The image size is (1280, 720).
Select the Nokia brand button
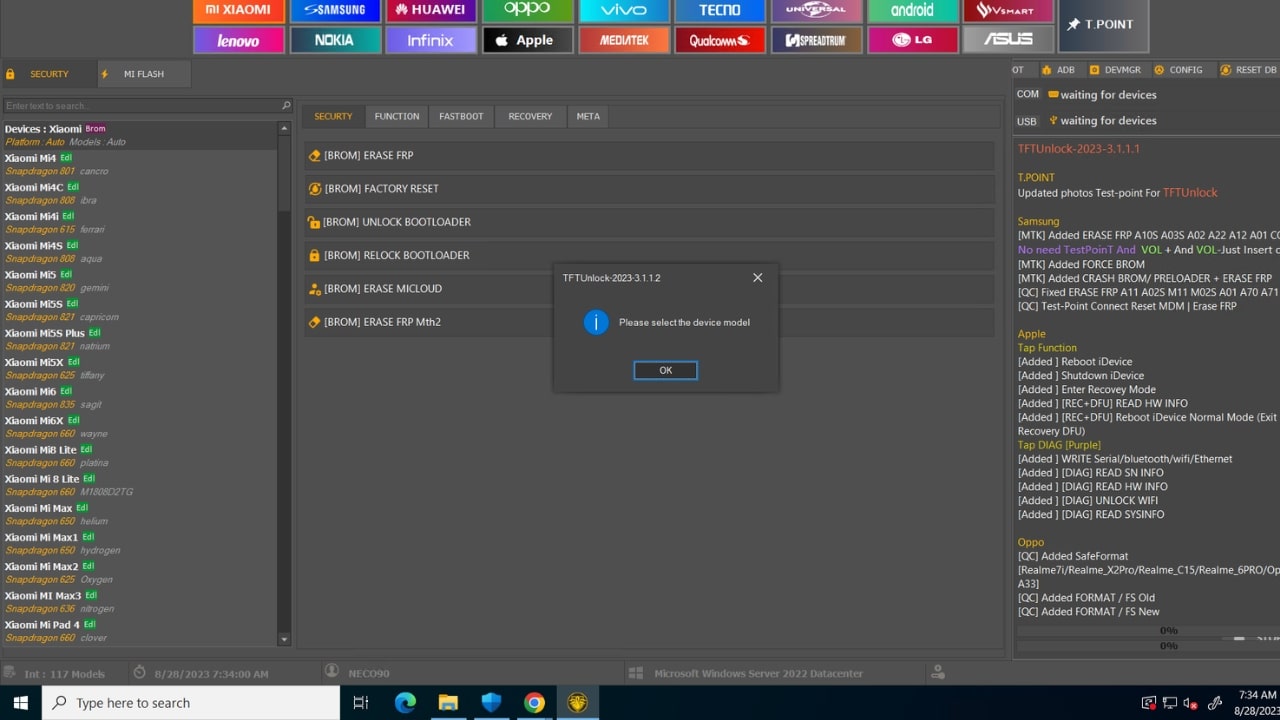pyautogui.click(x=335, y=40)
